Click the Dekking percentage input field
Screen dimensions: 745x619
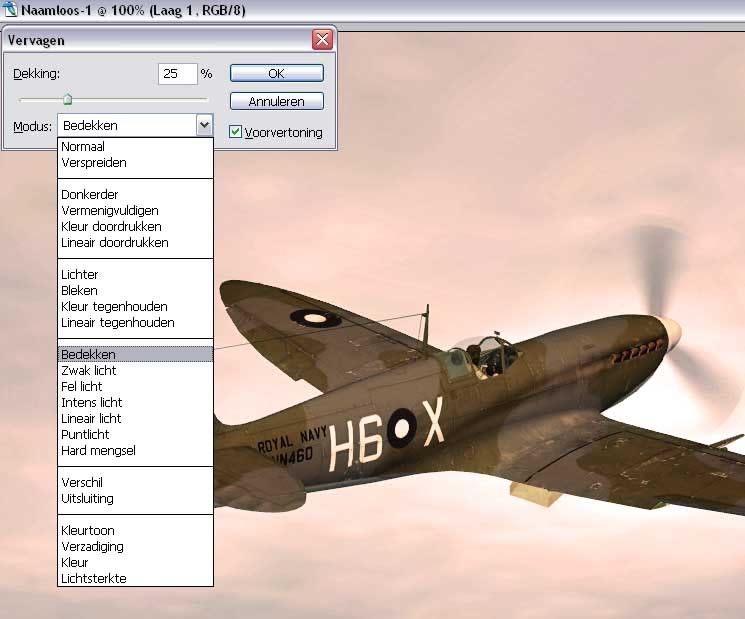tap(177, 74)
